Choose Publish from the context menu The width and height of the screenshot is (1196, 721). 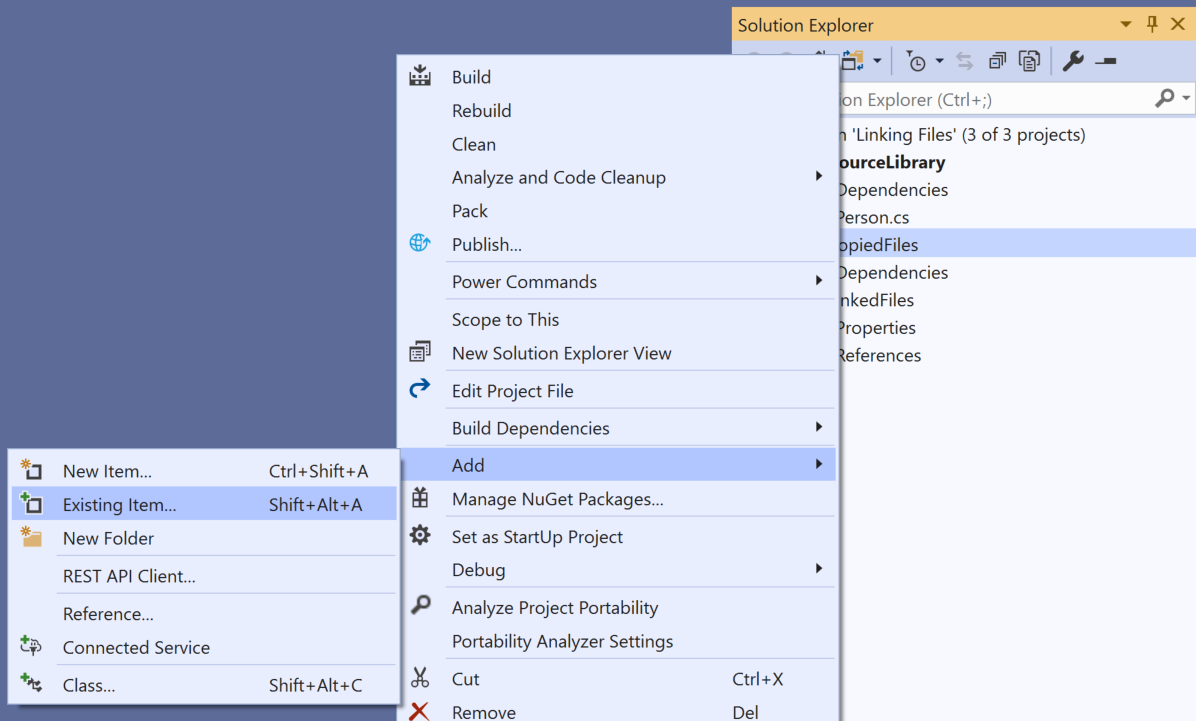(486, 244)
